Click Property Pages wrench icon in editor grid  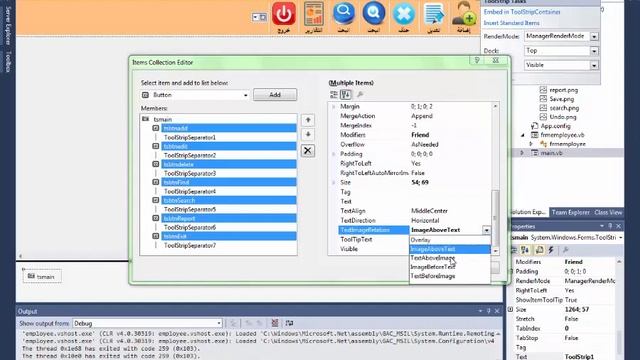360,95
